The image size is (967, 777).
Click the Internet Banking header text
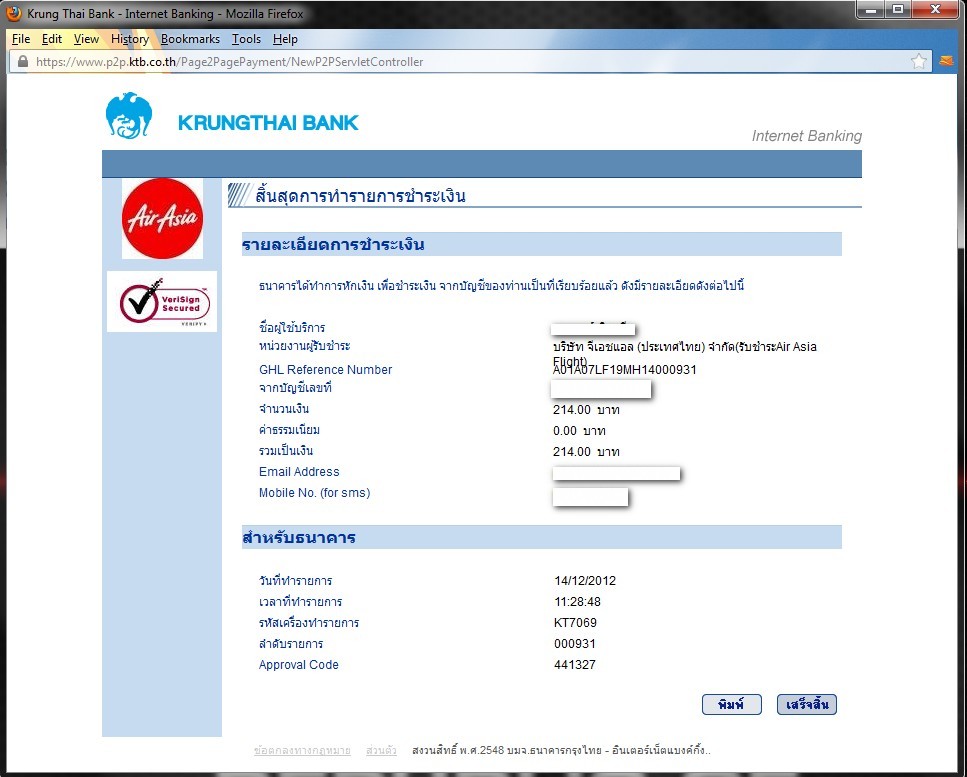(807, 136)
